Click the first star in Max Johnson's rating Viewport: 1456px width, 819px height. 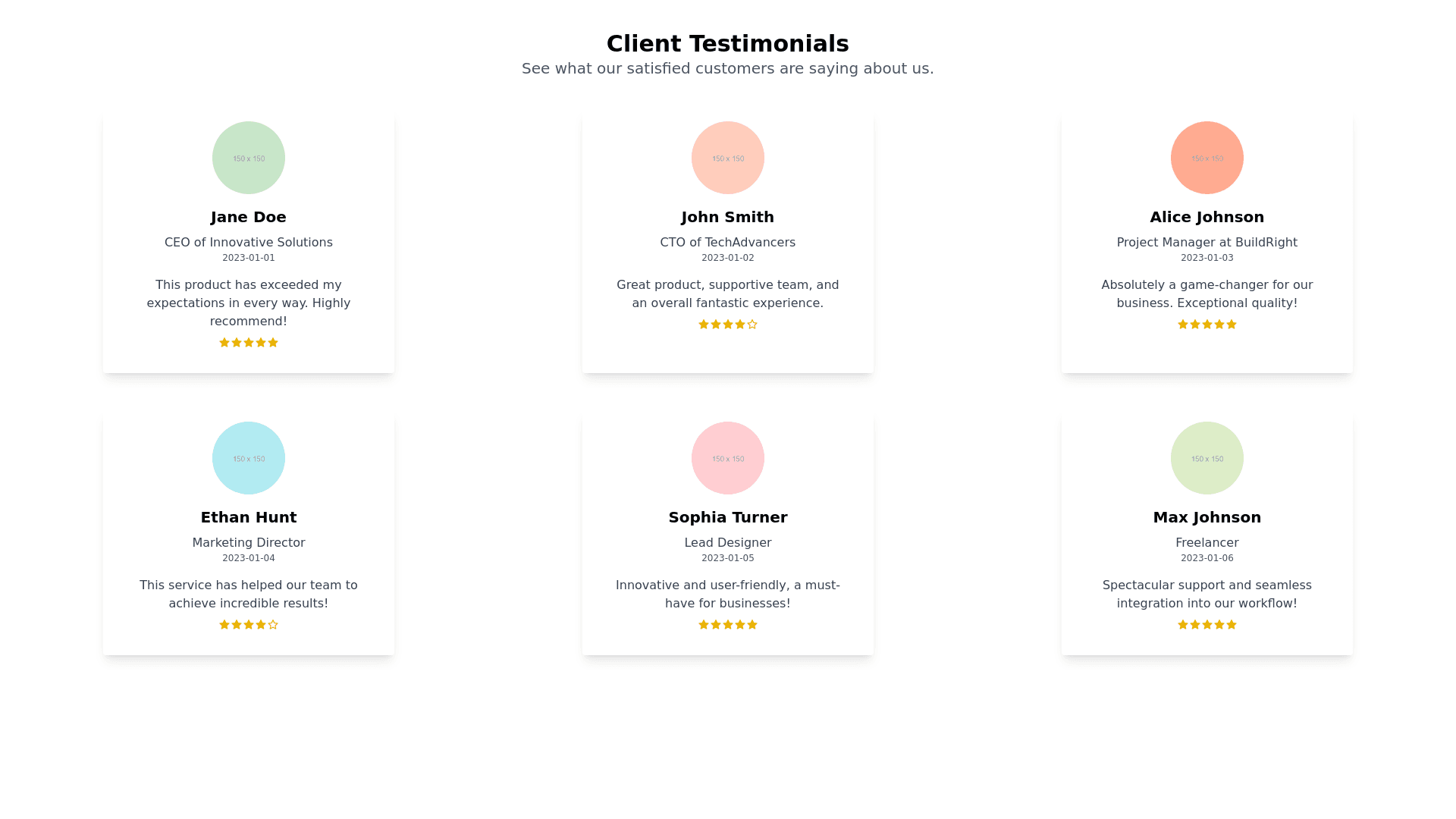(1183, 625)
